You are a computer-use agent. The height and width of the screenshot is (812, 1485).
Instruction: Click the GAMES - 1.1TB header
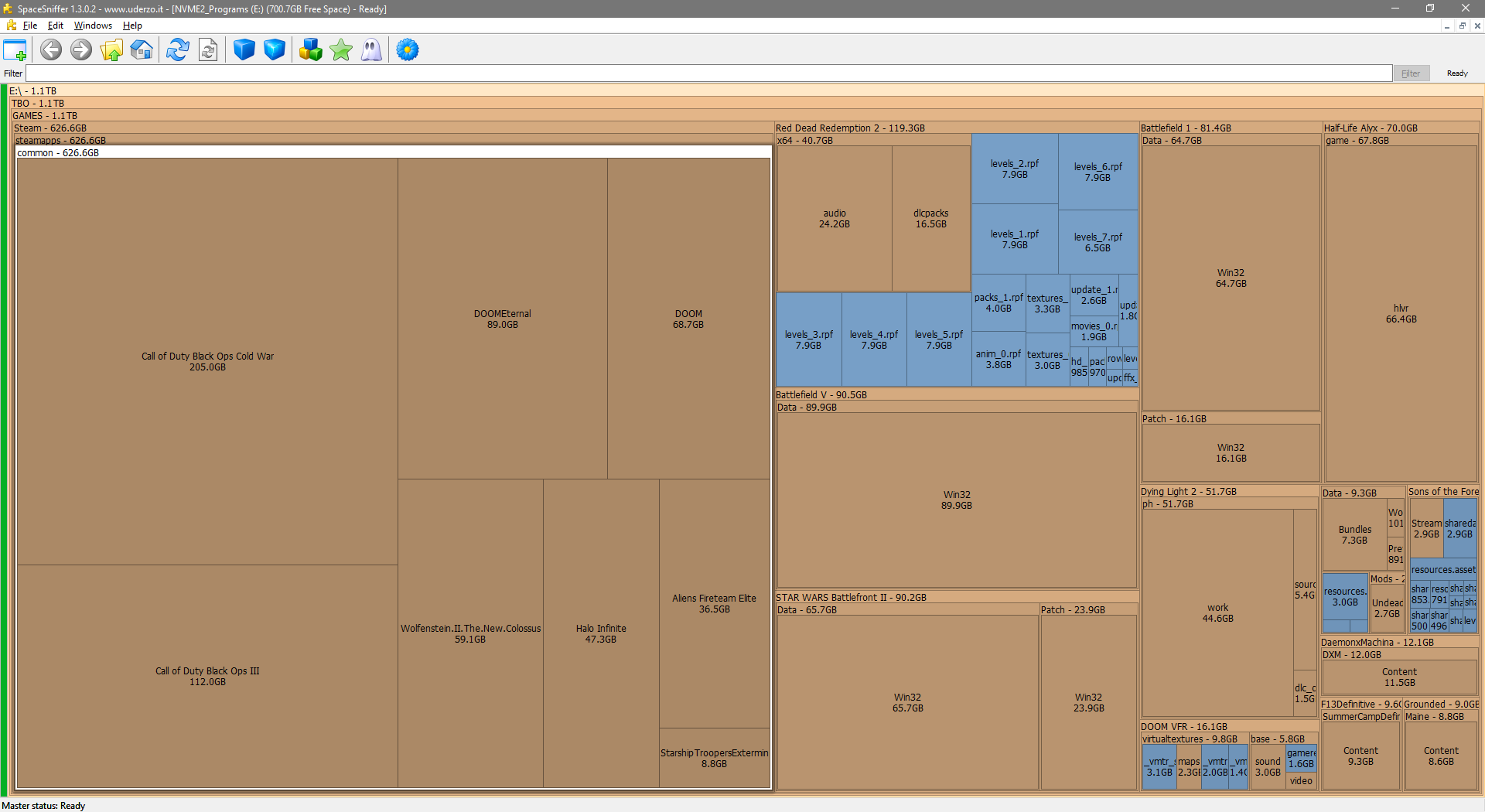pos(746,115)
